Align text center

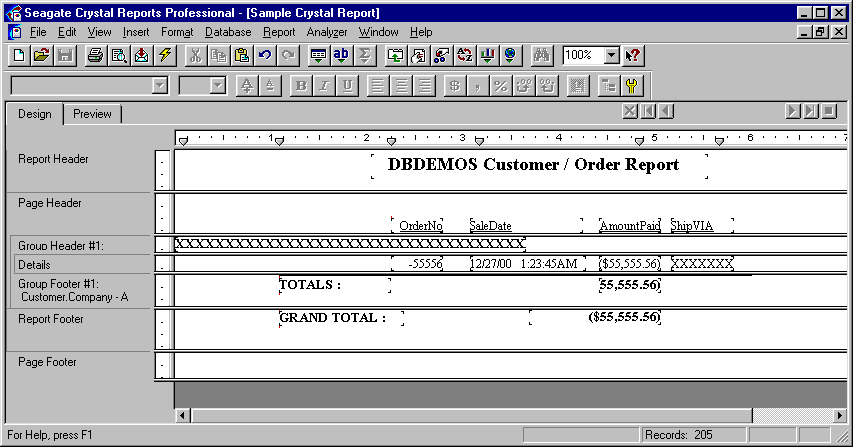point(401,86)
